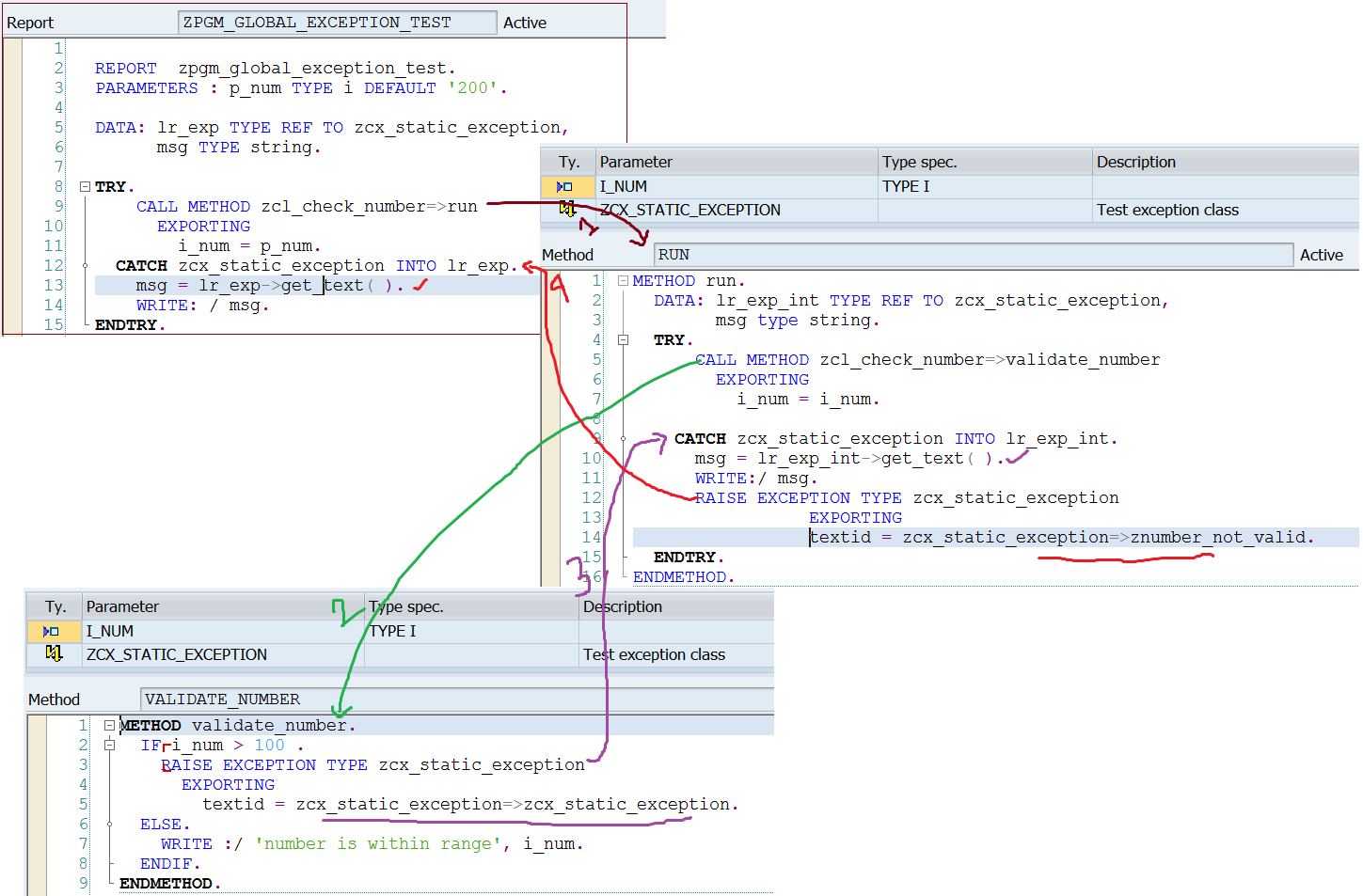Click the Report name field ZPGM_GLOBAL_EXCEPTION_TEST

point(336,23)
